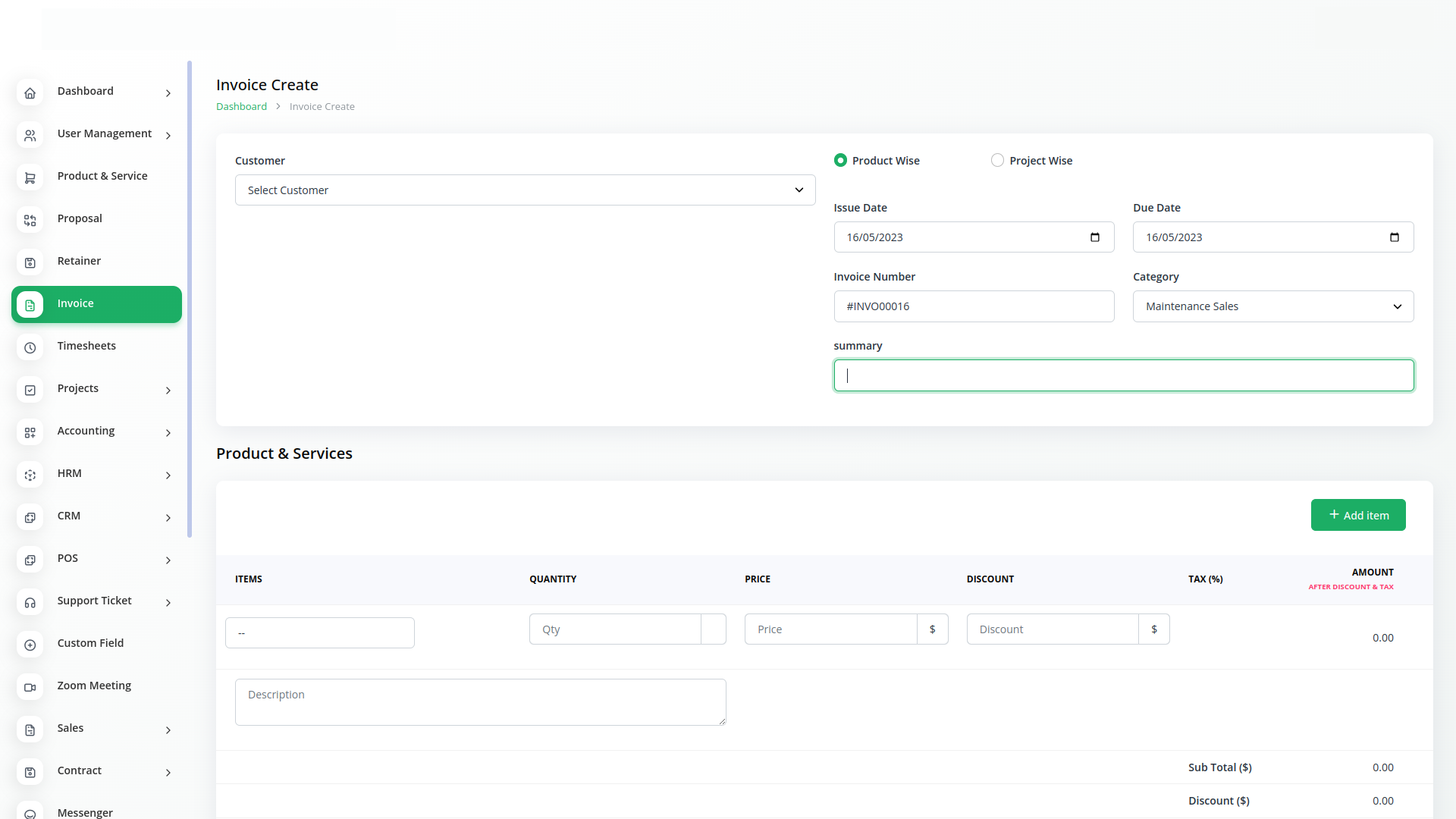Open the Category dropdown showing Maintenance Sales
This screenshot has height=819, width=1456.
pyautogui.click(x=1272, y=306)
